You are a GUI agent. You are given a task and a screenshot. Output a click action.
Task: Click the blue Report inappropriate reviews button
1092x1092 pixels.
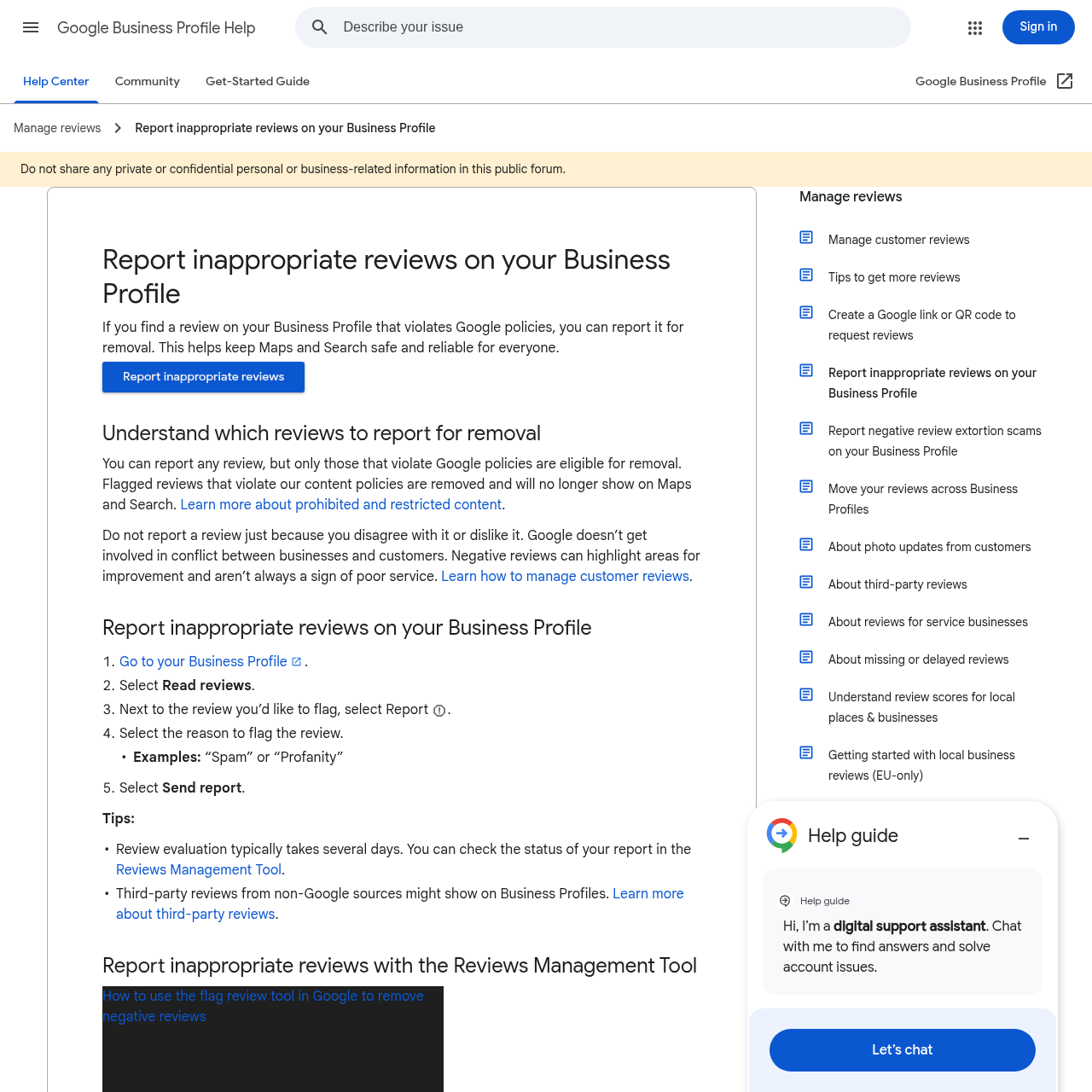(203, 377)
